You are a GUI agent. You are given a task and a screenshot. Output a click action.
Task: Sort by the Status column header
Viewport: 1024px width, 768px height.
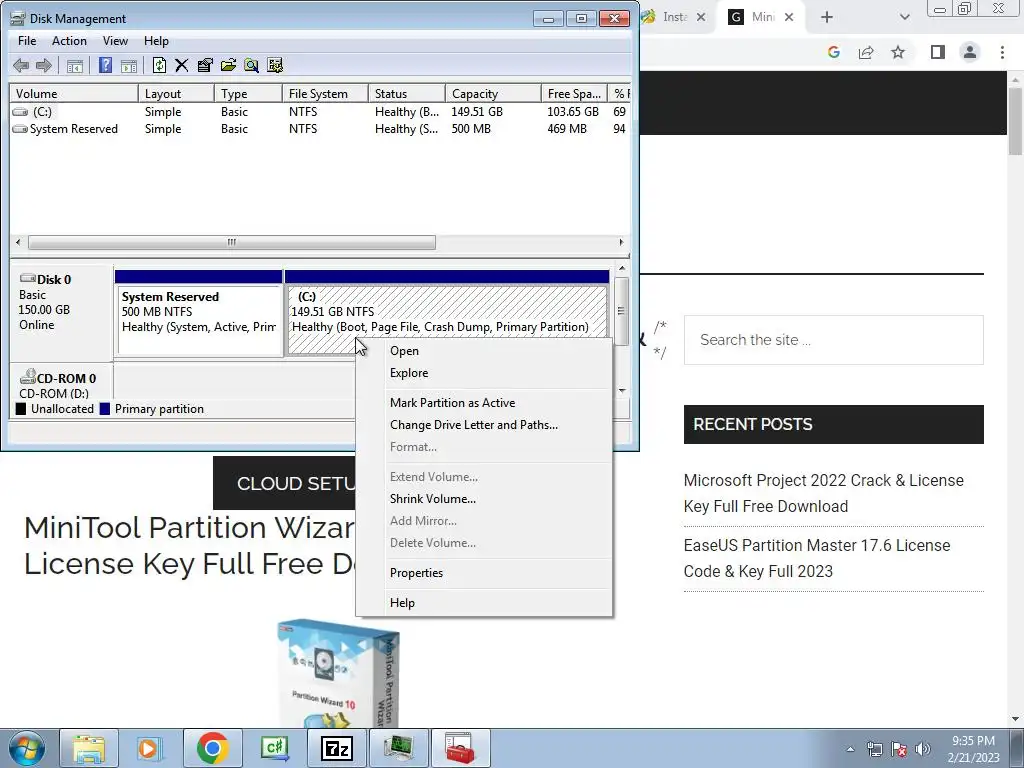pyautogui.click(x=407, y=94)
